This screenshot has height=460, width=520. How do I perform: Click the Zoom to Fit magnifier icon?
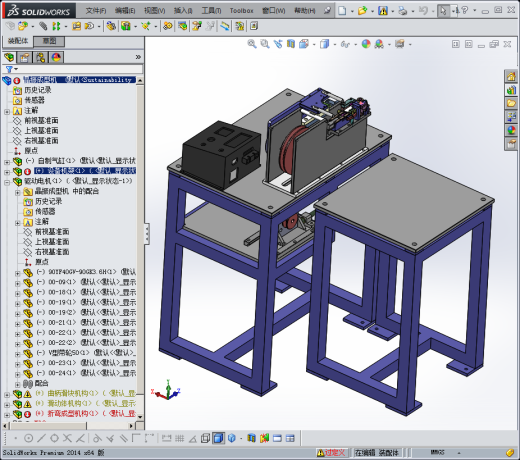(252, 44)
